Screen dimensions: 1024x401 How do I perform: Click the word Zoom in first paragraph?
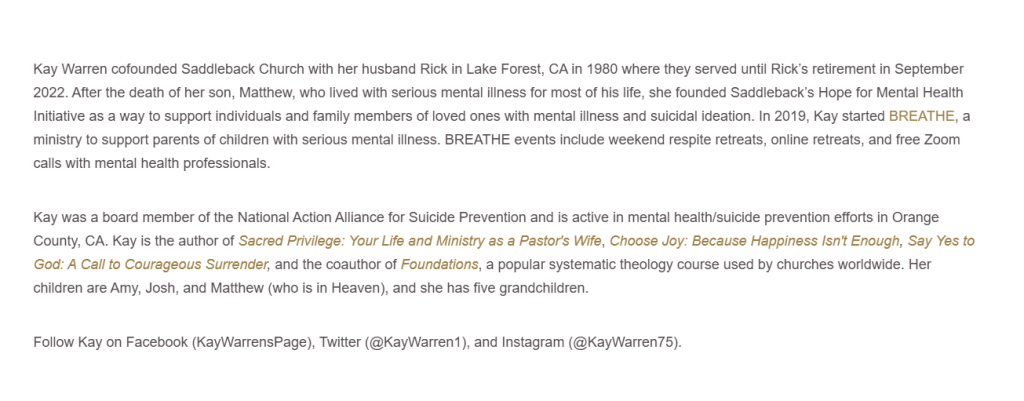pos(940,140)
